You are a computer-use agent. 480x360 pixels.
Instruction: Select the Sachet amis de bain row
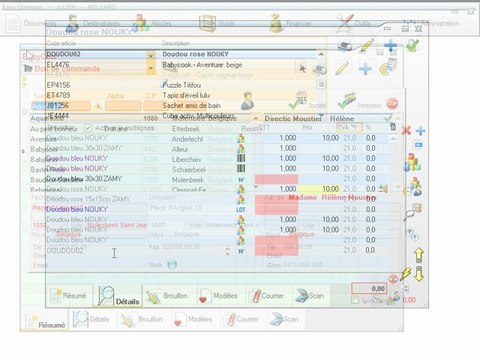click(192, 106)
